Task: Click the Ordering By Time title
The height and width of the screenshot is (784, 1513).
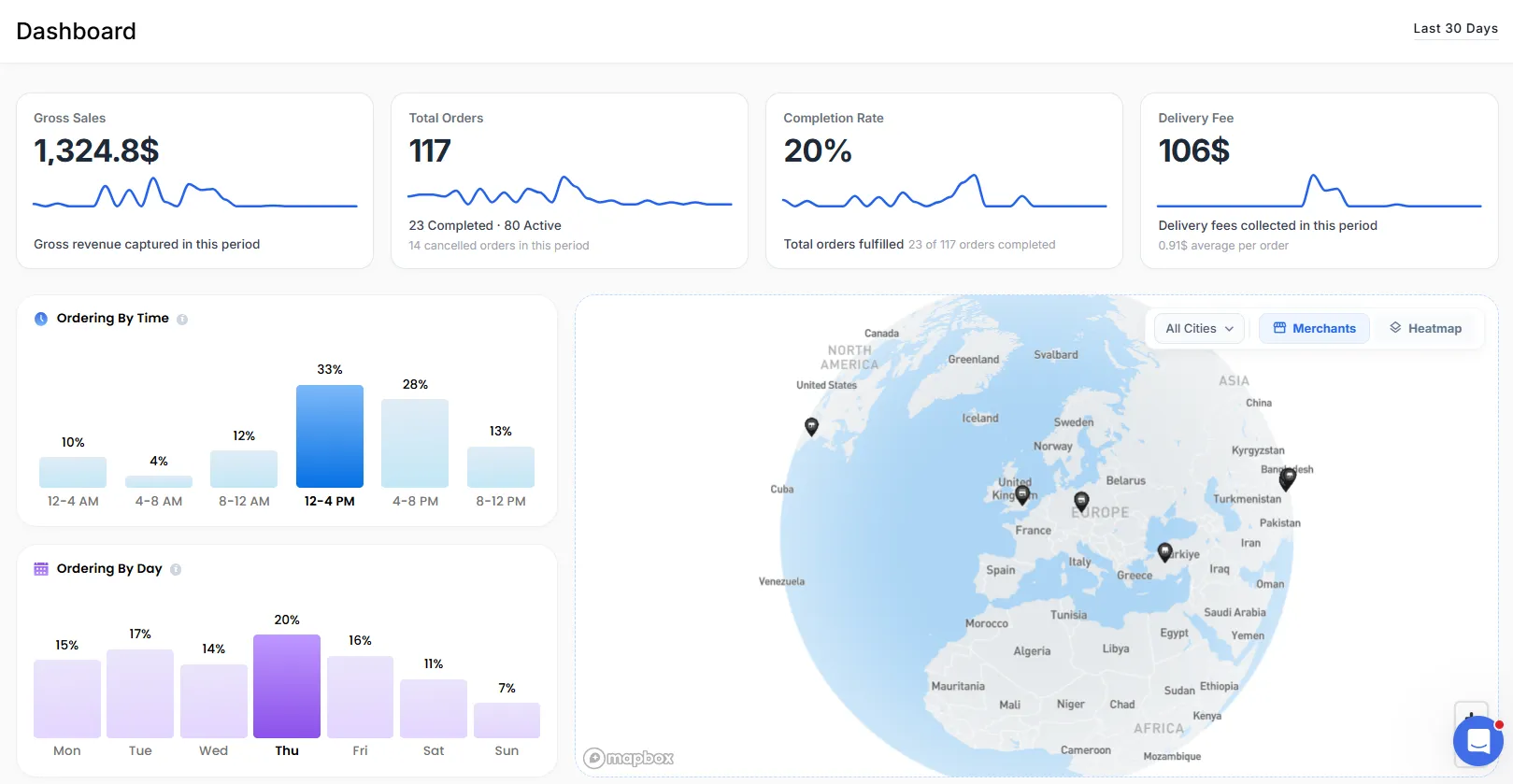Action: coord(113,318)
